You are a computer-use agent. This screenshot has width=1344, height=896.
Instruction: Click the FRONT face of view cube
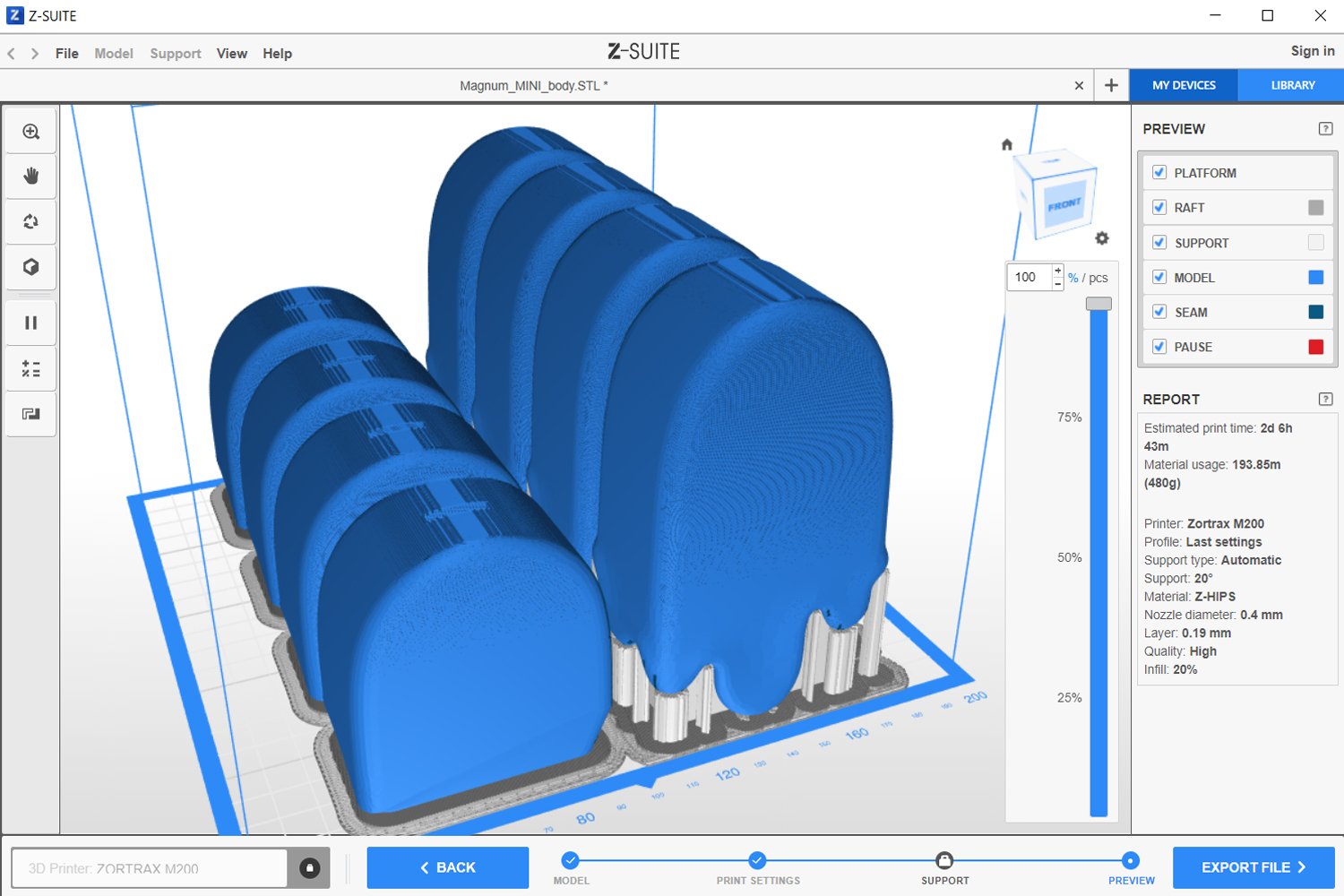coord(1064,204)
